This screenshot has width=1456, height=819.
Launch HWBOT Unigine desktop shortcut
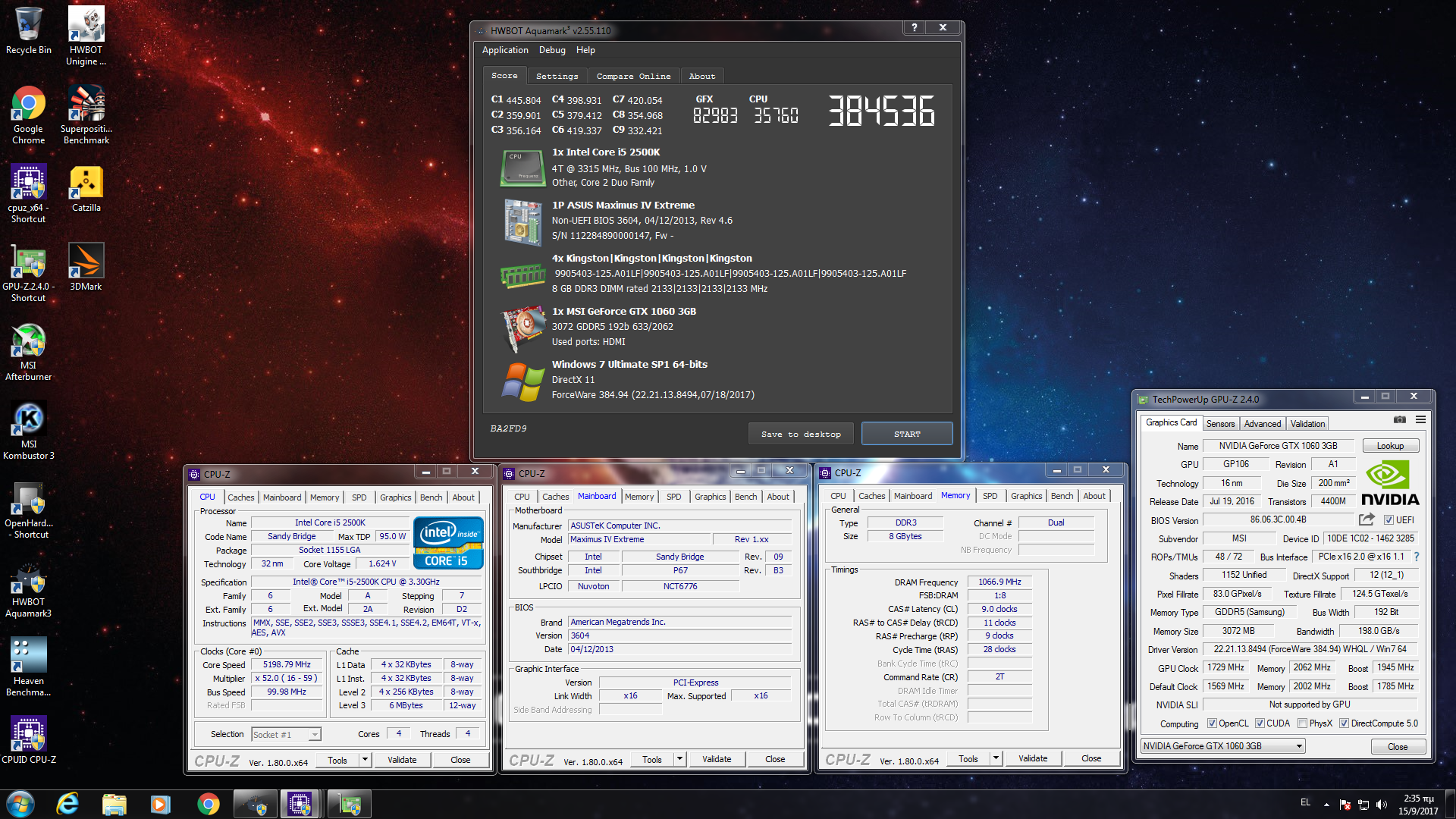(x=86, y=35)
